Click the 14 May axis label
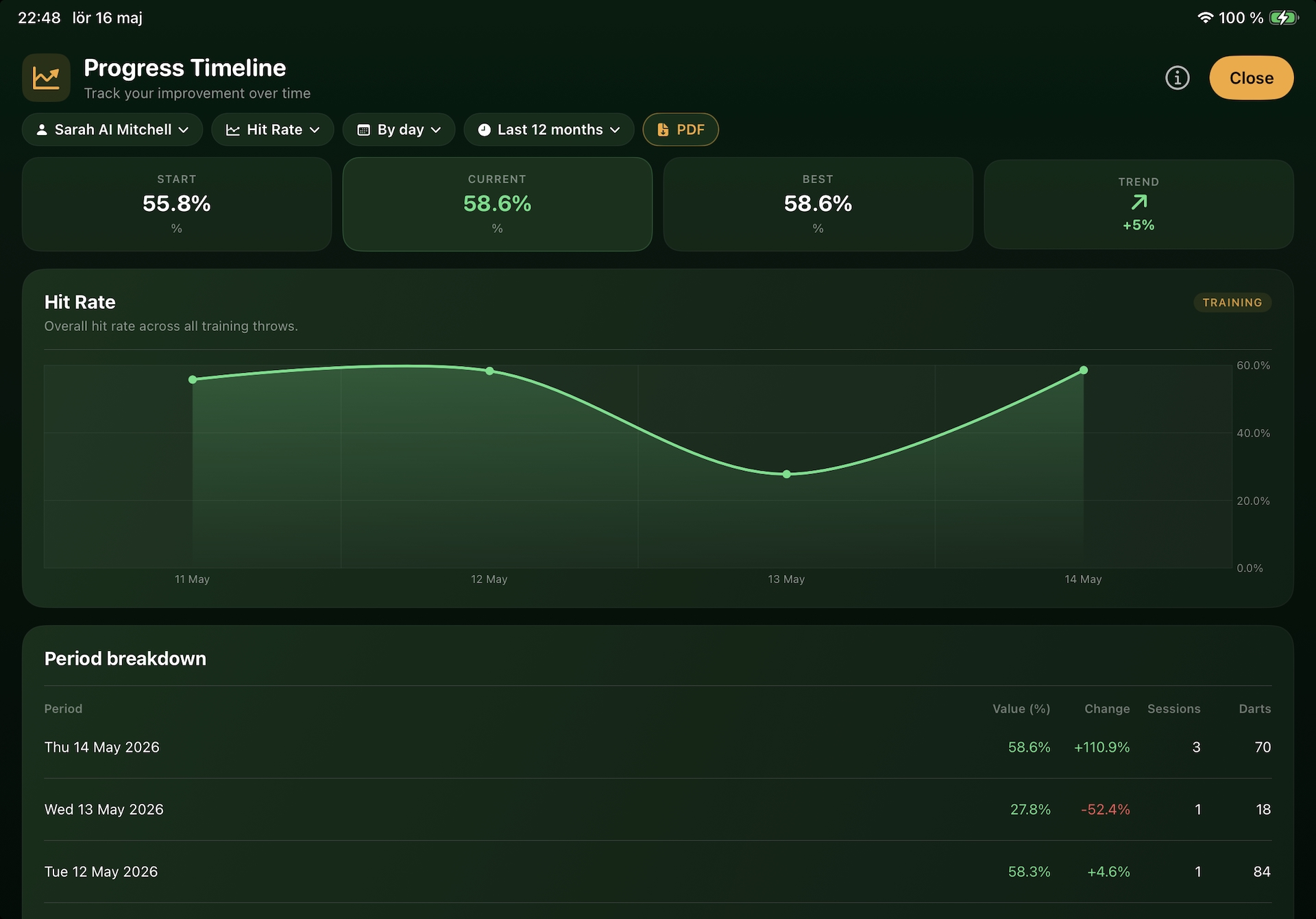 click(x=1083, y=579)
